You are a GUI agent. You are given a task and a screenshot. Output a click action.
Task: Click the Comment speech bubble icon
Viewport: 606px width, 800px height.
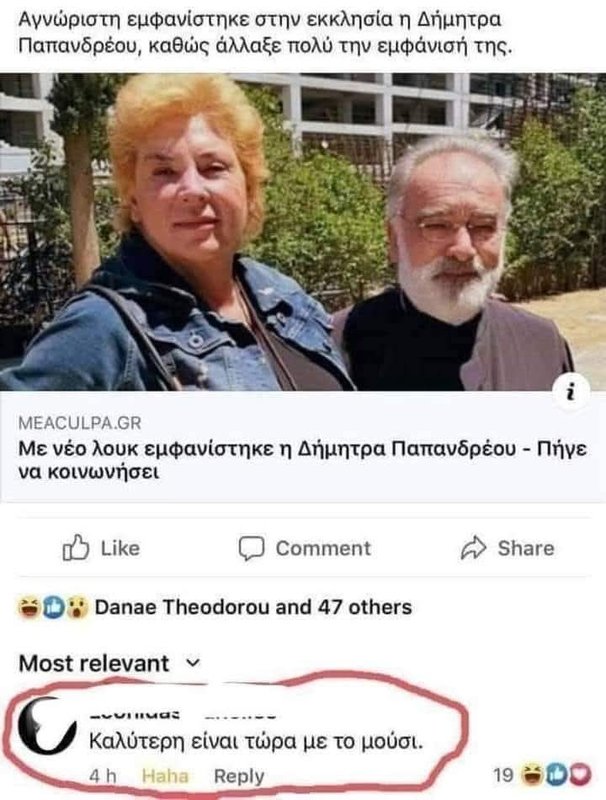(x=251, y=548)
